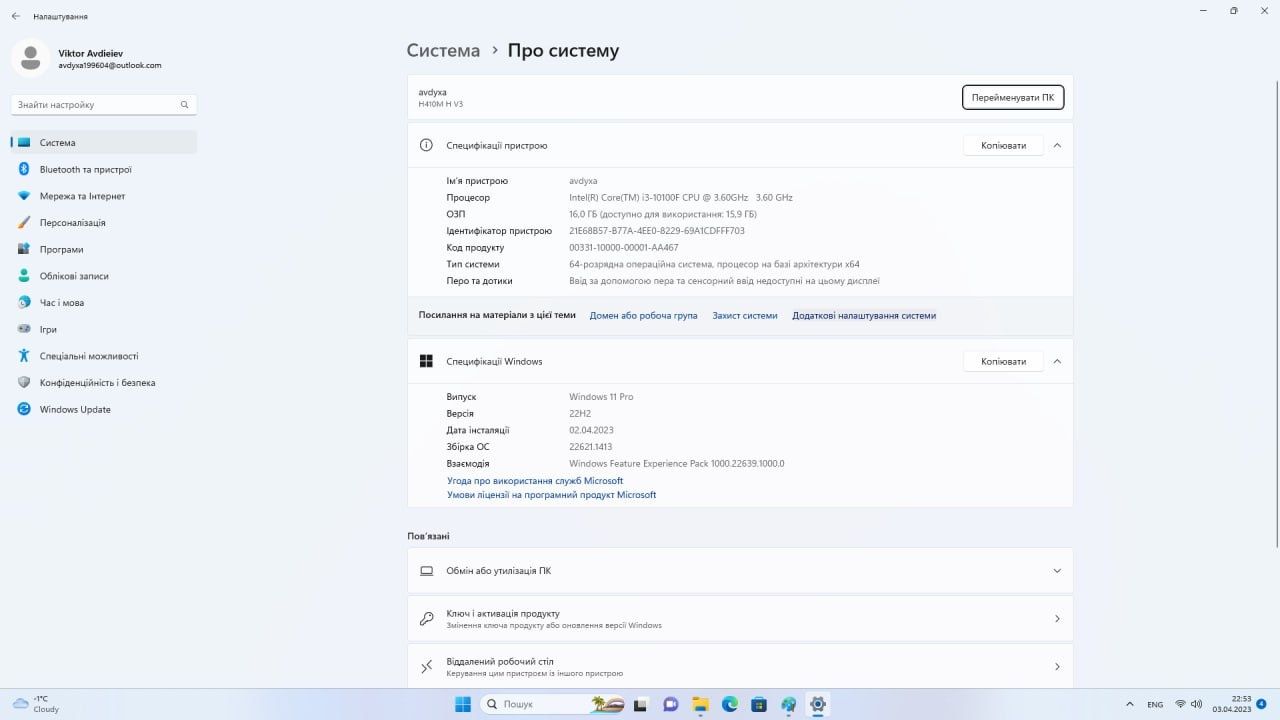1280x720 pixels.
Task: Open File Explorer from the taskbar
Action: 700,704
